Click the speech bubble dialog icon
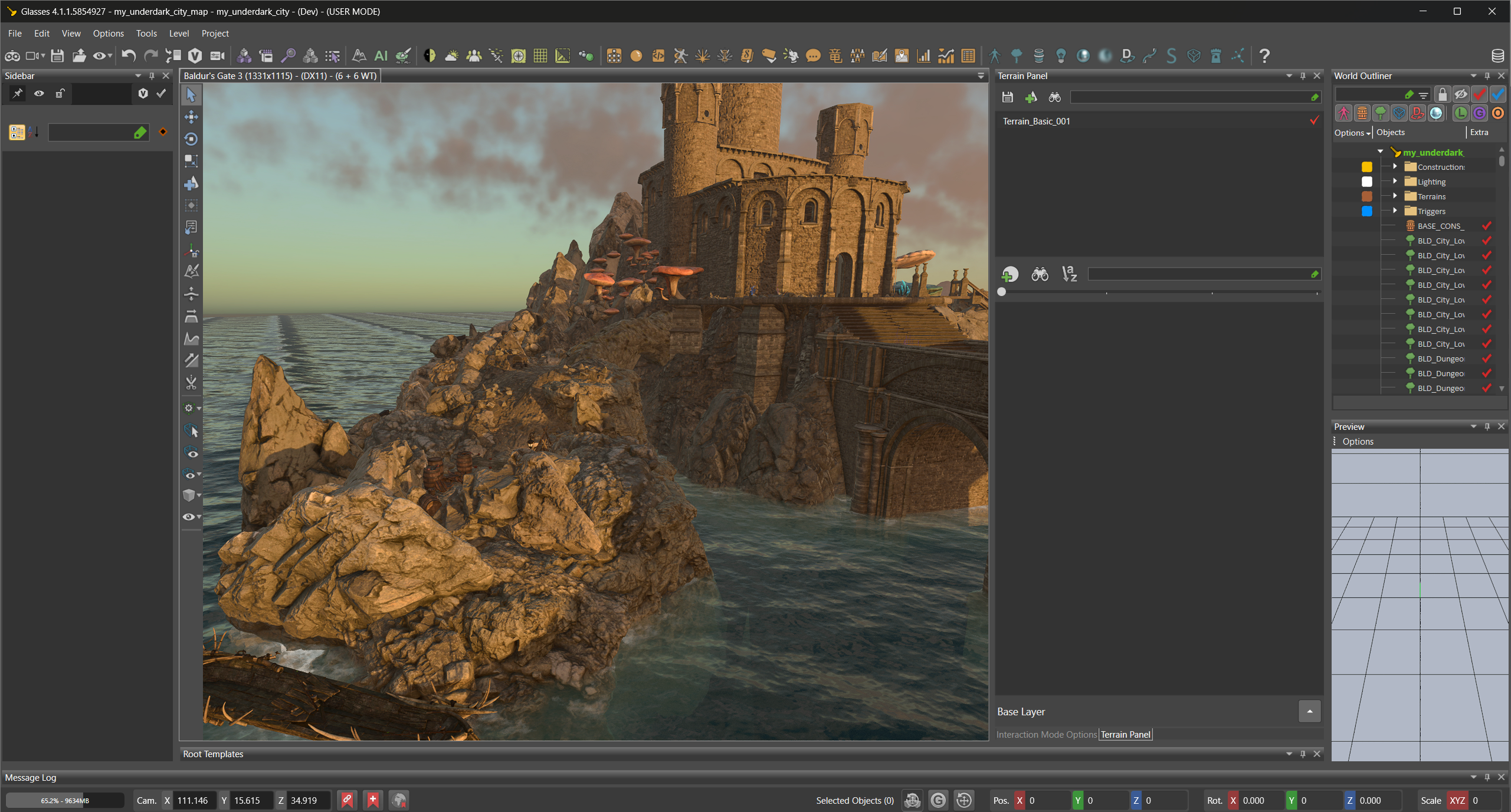Viewport: 1511px width, 812px height. (813, 56)
